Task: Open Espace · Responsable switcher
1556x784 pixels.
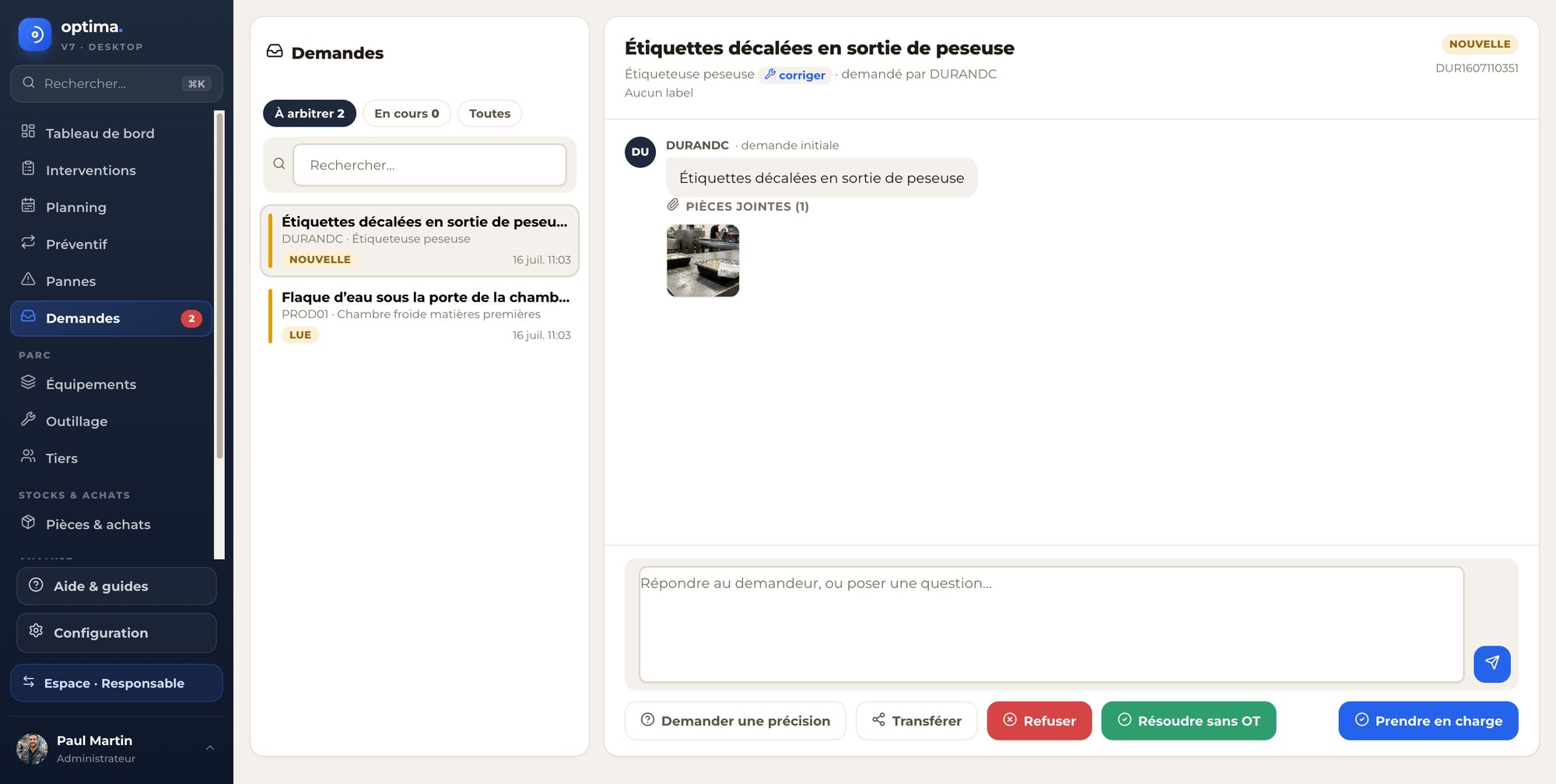Action: click(x=117, y=683)
